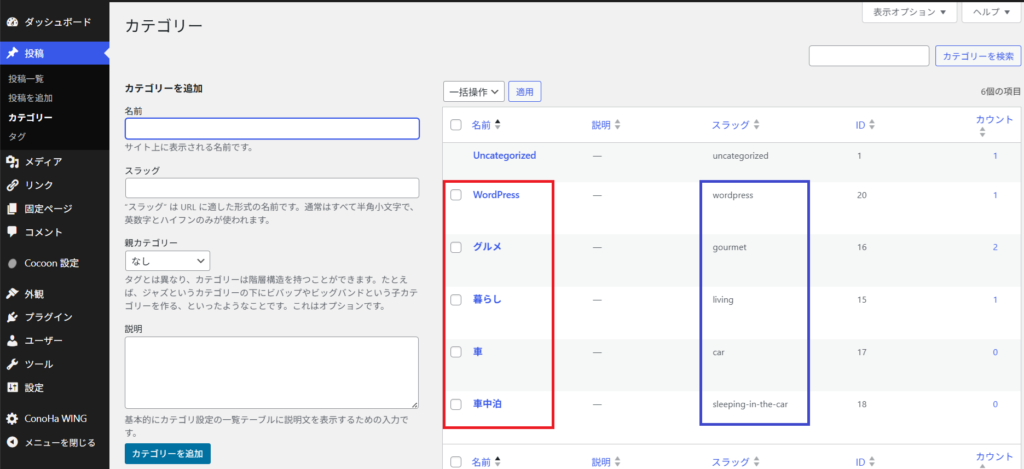
Task: Click the Tools wrench icon
Action: pyautogui.click(x=12, y=364)
